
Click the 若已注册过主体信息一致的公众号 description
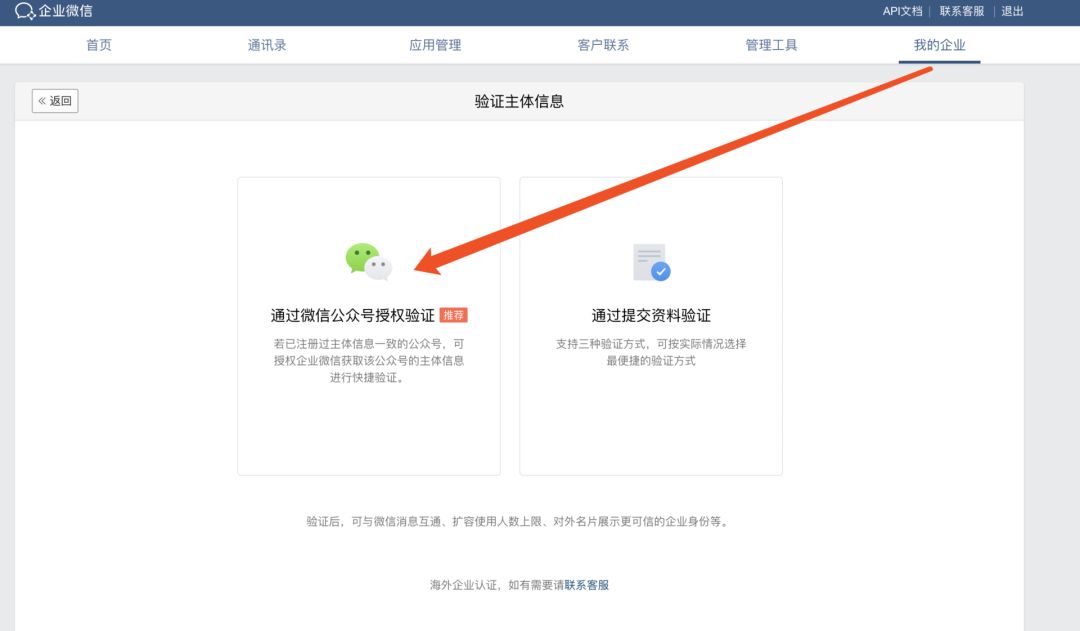point(368,360)
